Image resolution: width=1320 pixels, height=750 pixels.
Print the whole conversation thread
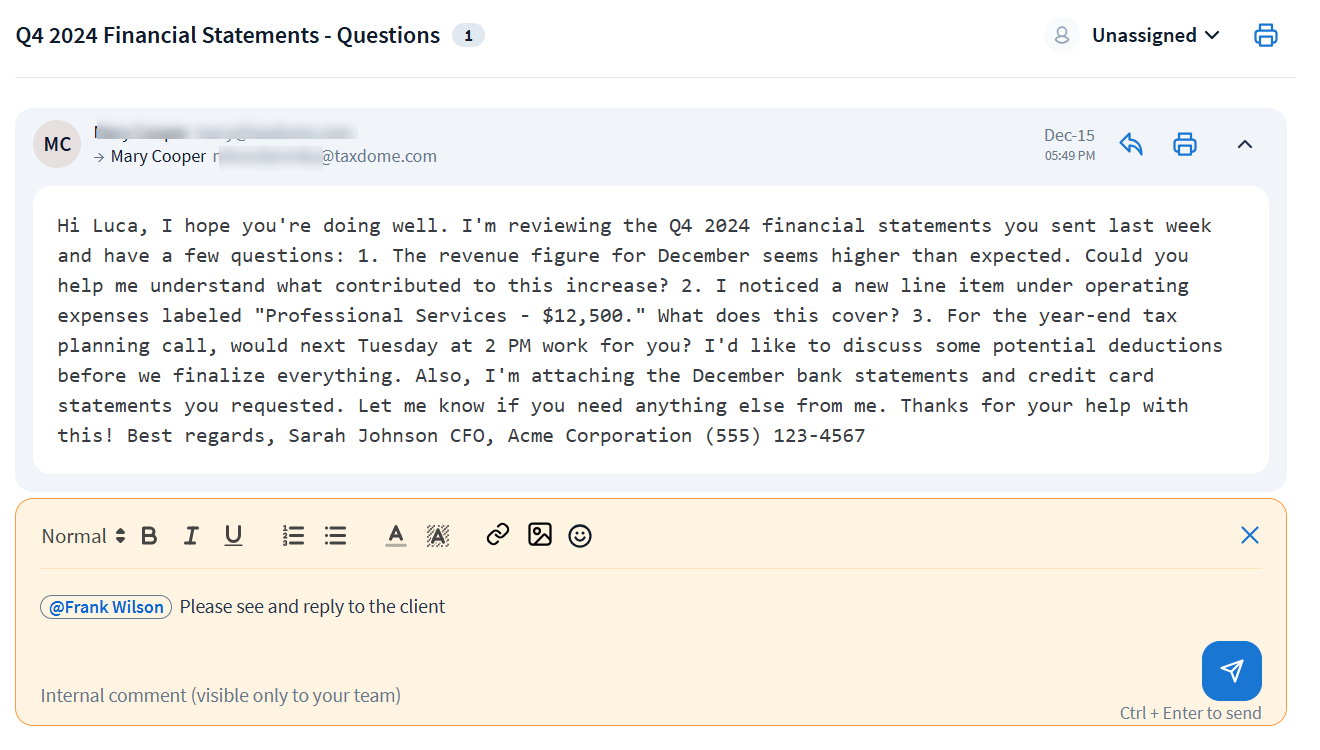[x=1266, y=36]
